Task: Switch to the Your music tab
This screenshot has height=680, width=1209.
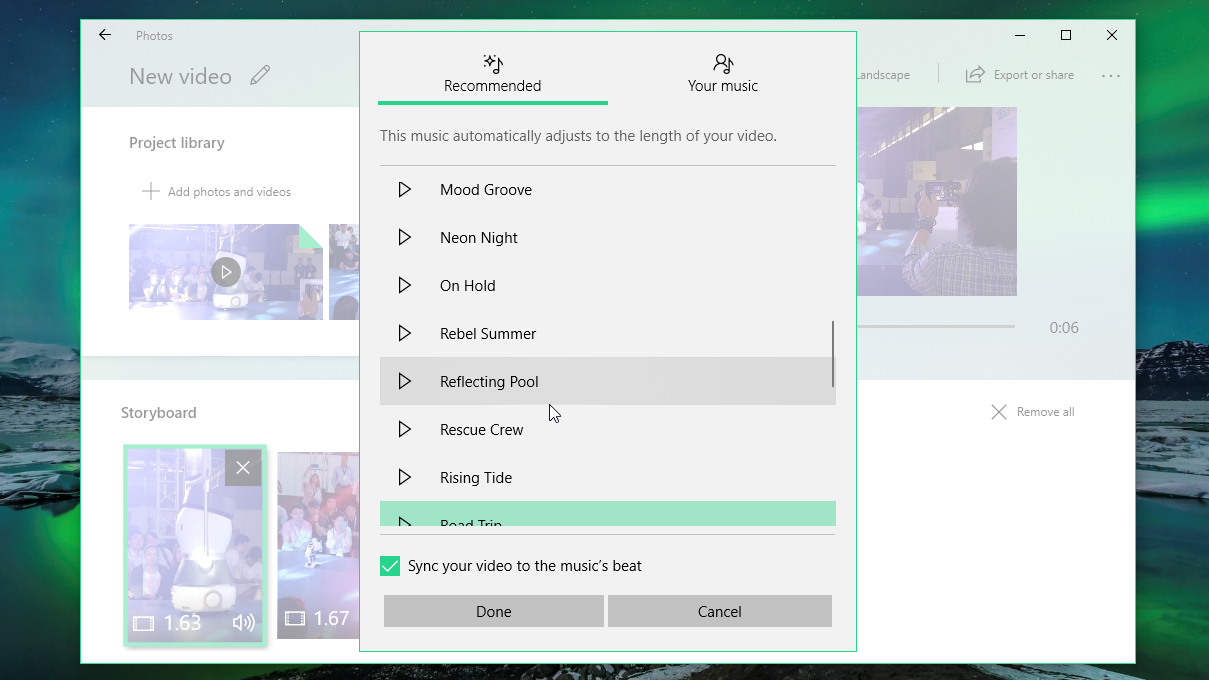Action: tap(722, 72)
